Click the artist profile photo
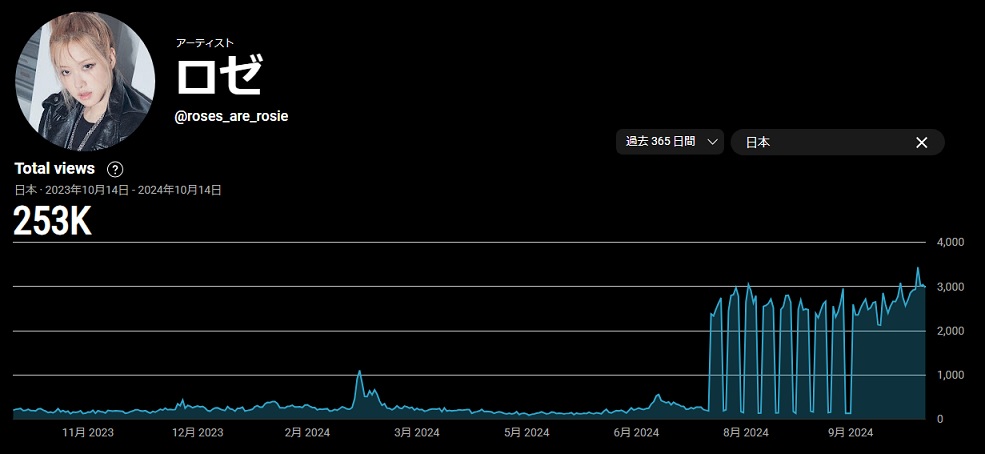Image resolution: width=985 pixels, height=454 pixels. click(85, 82)
